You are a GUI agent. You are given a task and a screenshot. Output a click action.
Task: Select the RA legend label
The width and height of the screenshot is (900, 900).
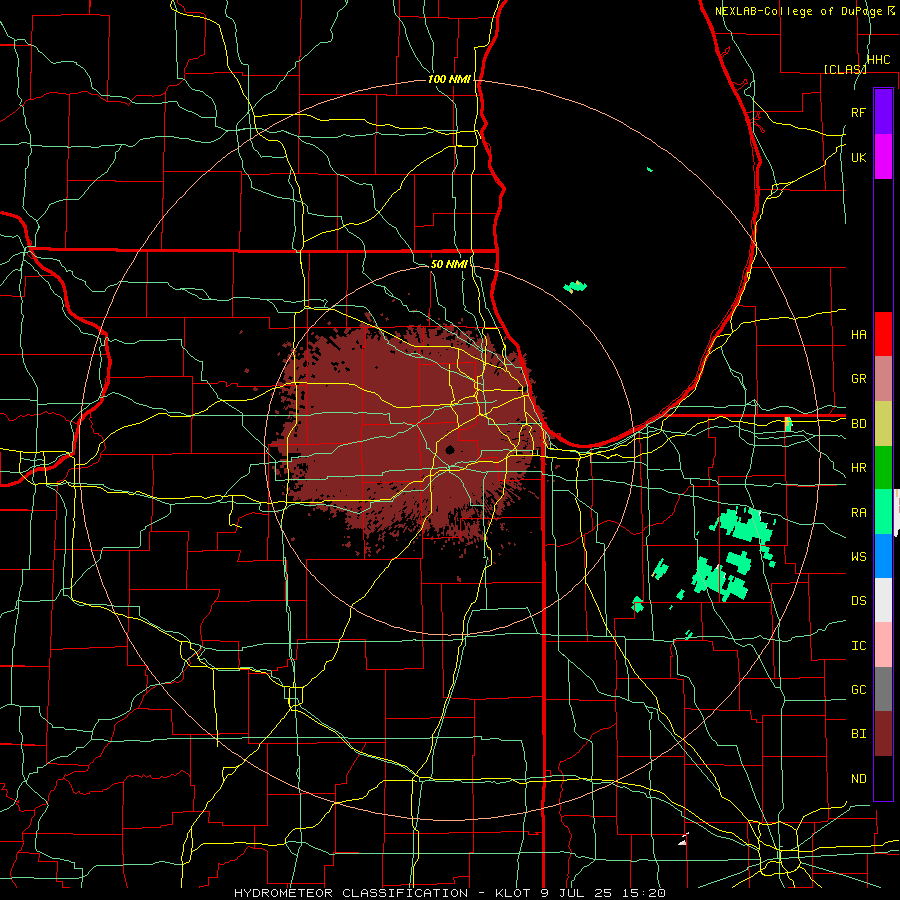point(859,512)
